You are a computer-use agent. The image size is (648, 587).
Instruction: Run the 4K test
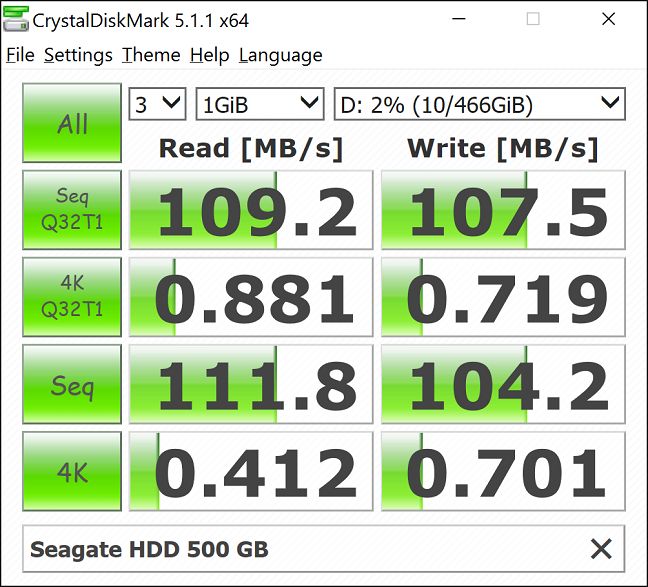[x=72, y=471]
